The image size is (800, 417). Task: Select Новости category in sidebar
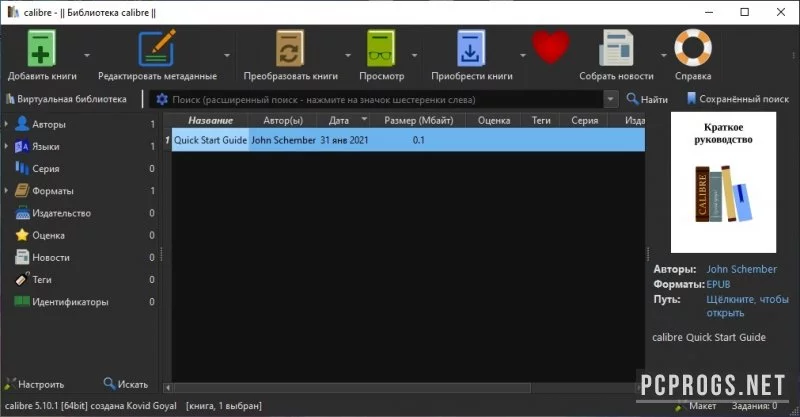51,257
